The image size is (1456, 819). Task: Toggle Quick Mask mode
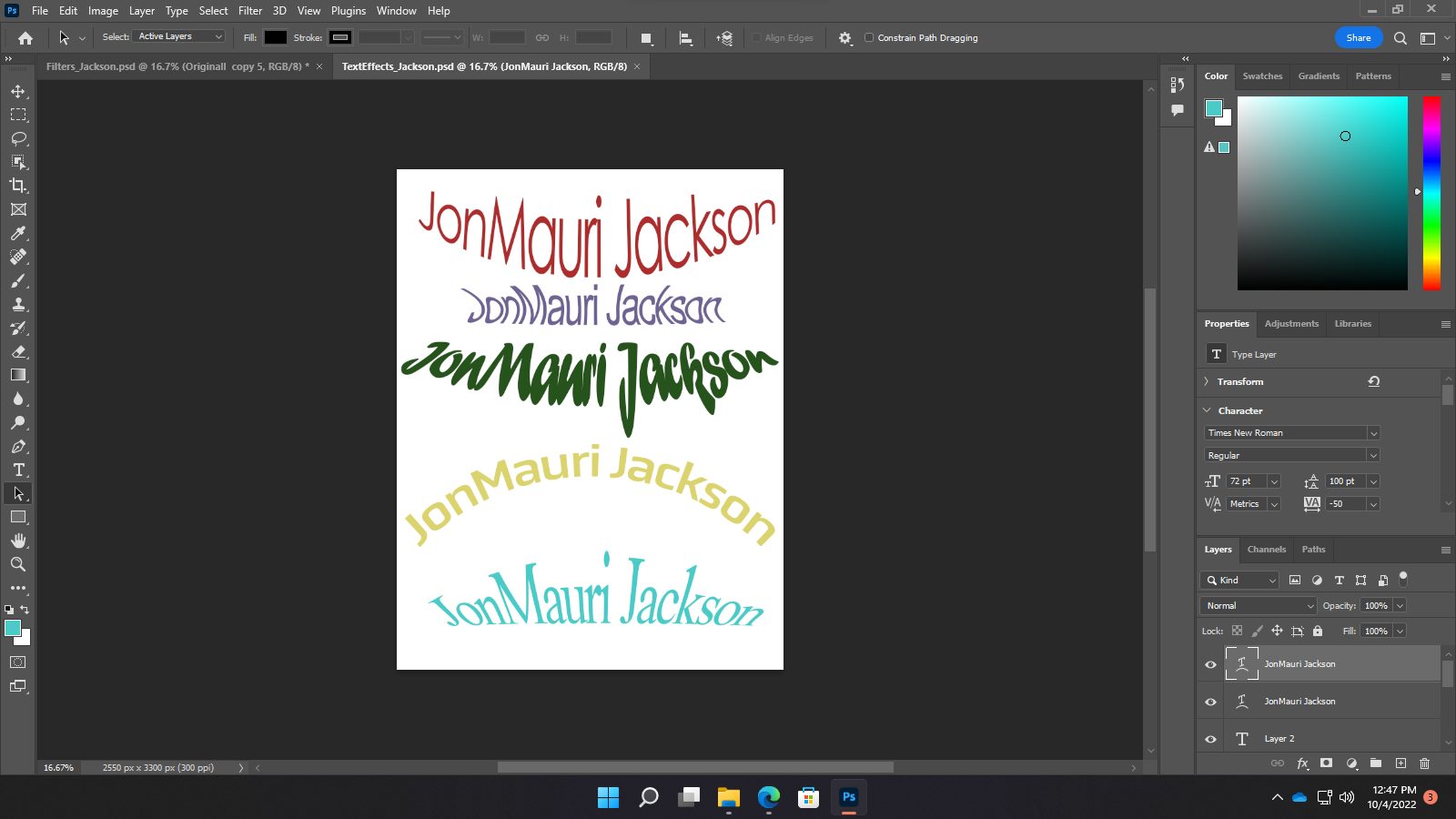click(18, 662)
